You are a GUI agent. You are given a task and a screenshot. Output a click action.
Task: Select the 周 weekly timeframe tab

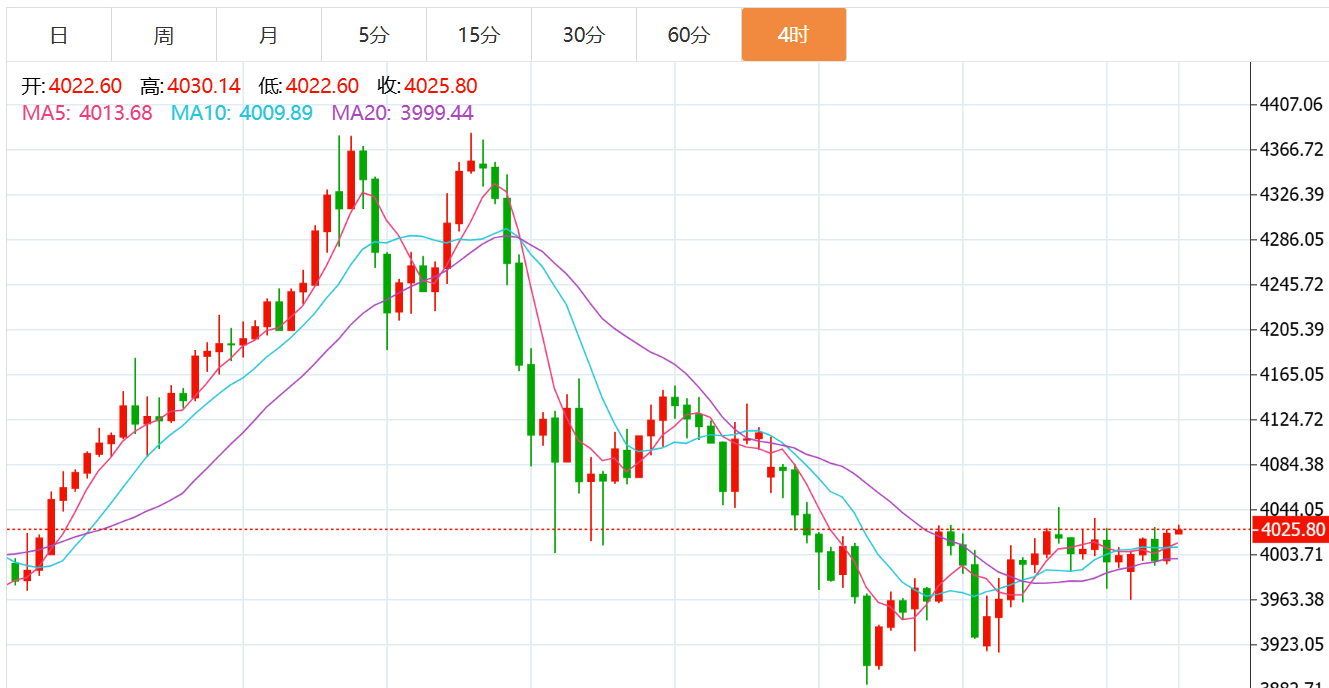tap(164, 35)
